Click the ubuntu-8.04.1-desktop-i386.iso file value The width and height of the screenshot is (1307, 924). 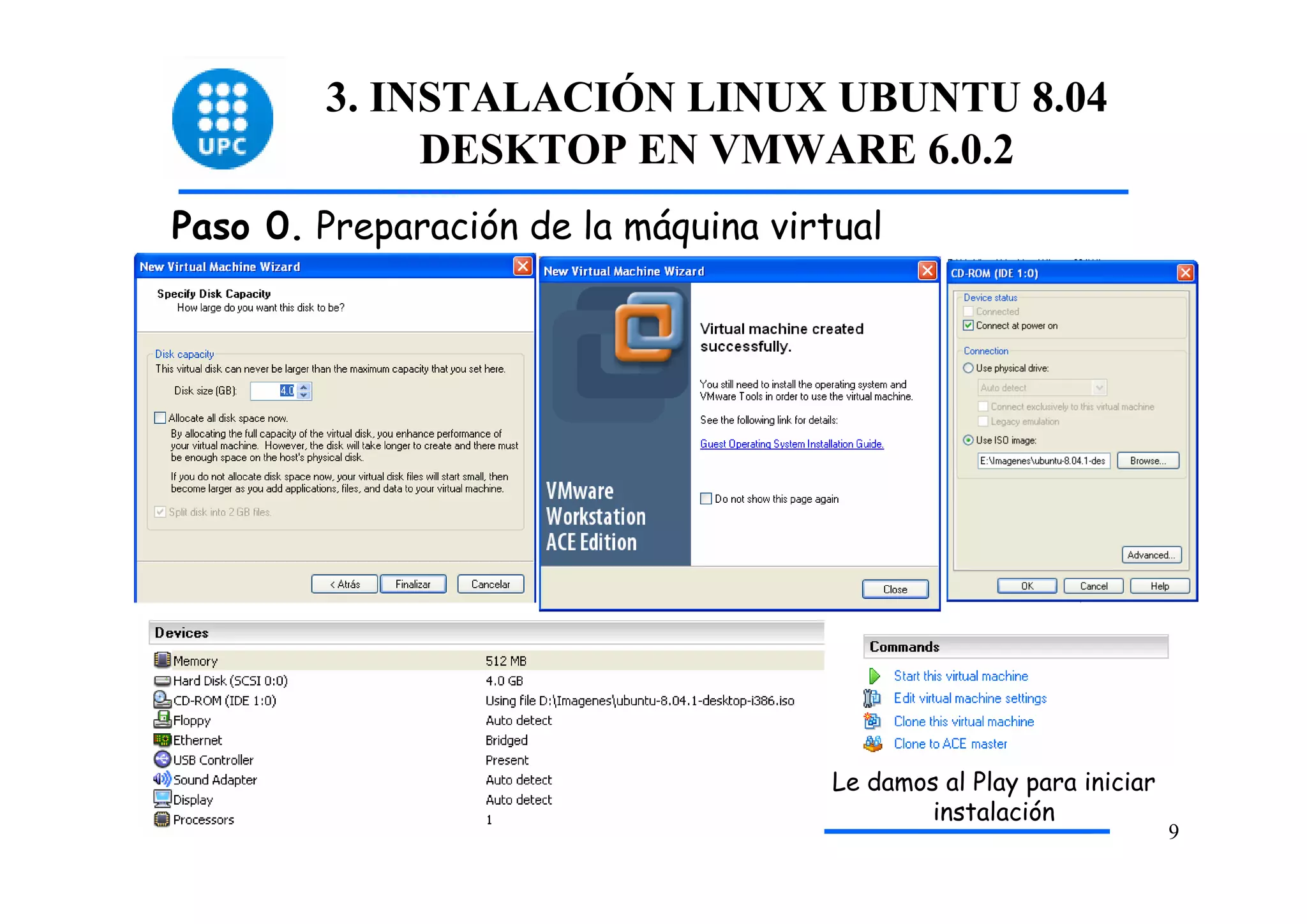(640, 701)
